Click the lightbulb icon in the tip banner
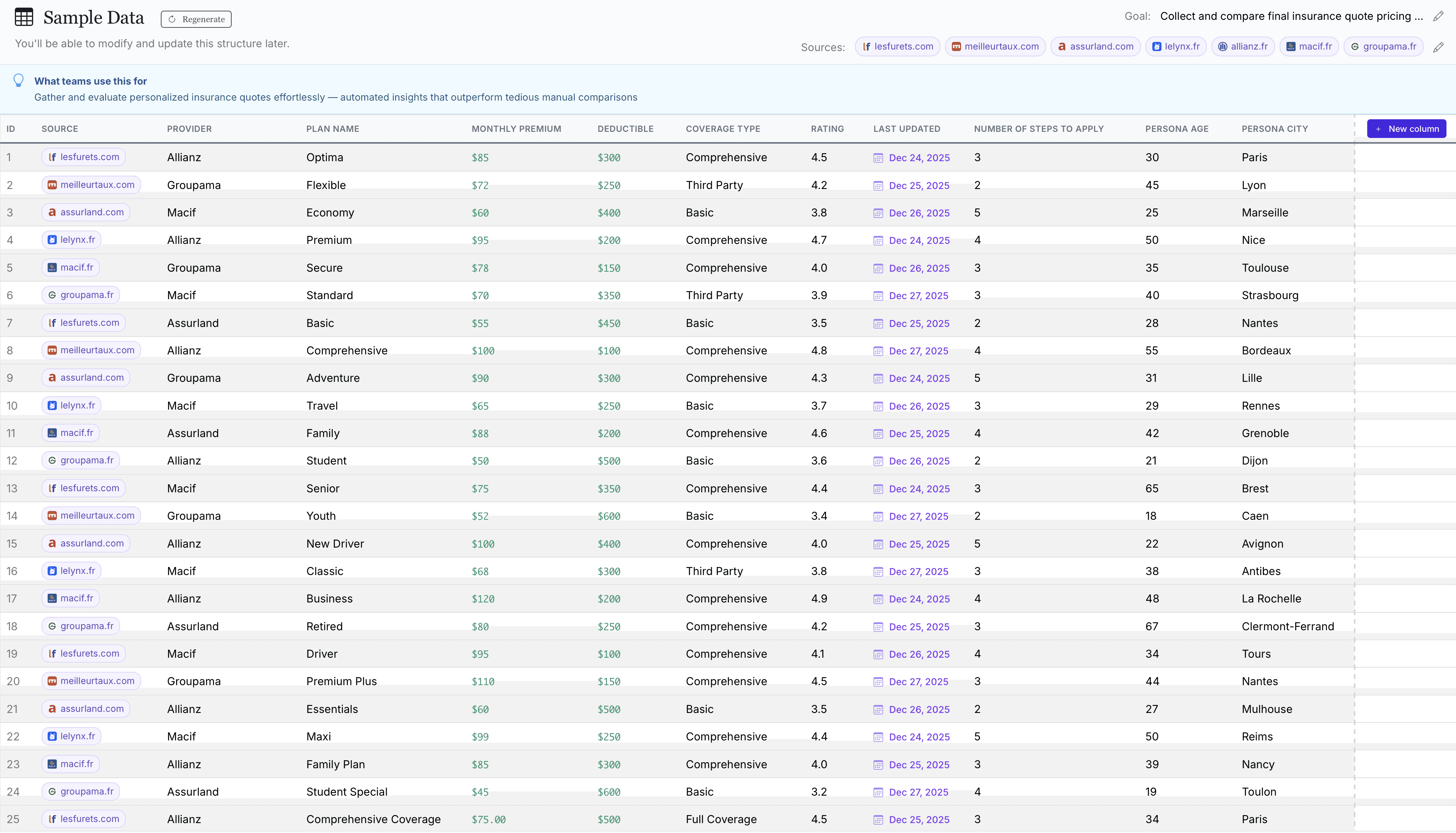This screenshot has height=833, width=1456. 18,81
